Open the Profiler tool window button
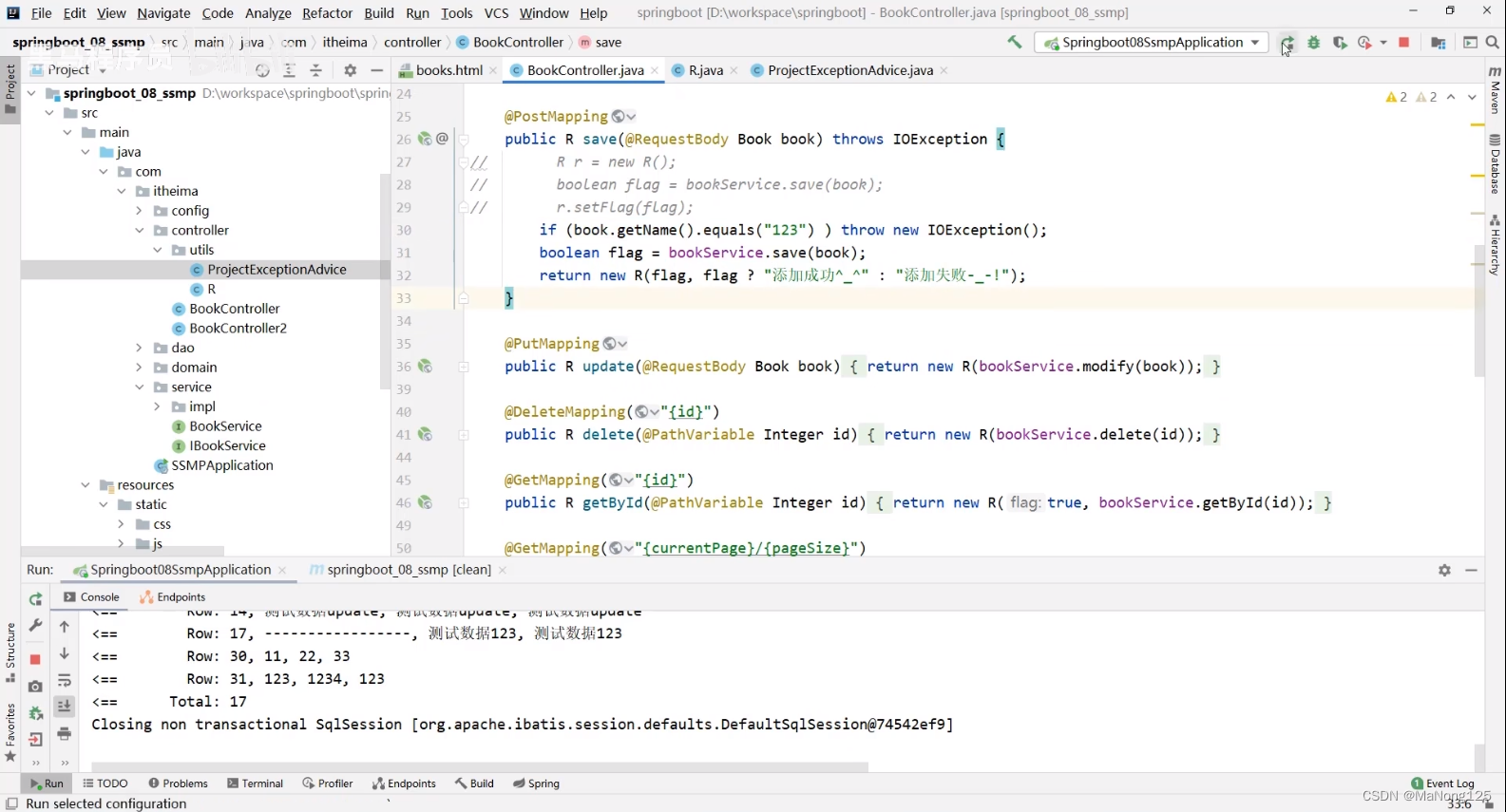Screen dimensions: 1506x812 click(x=328, y=784)
